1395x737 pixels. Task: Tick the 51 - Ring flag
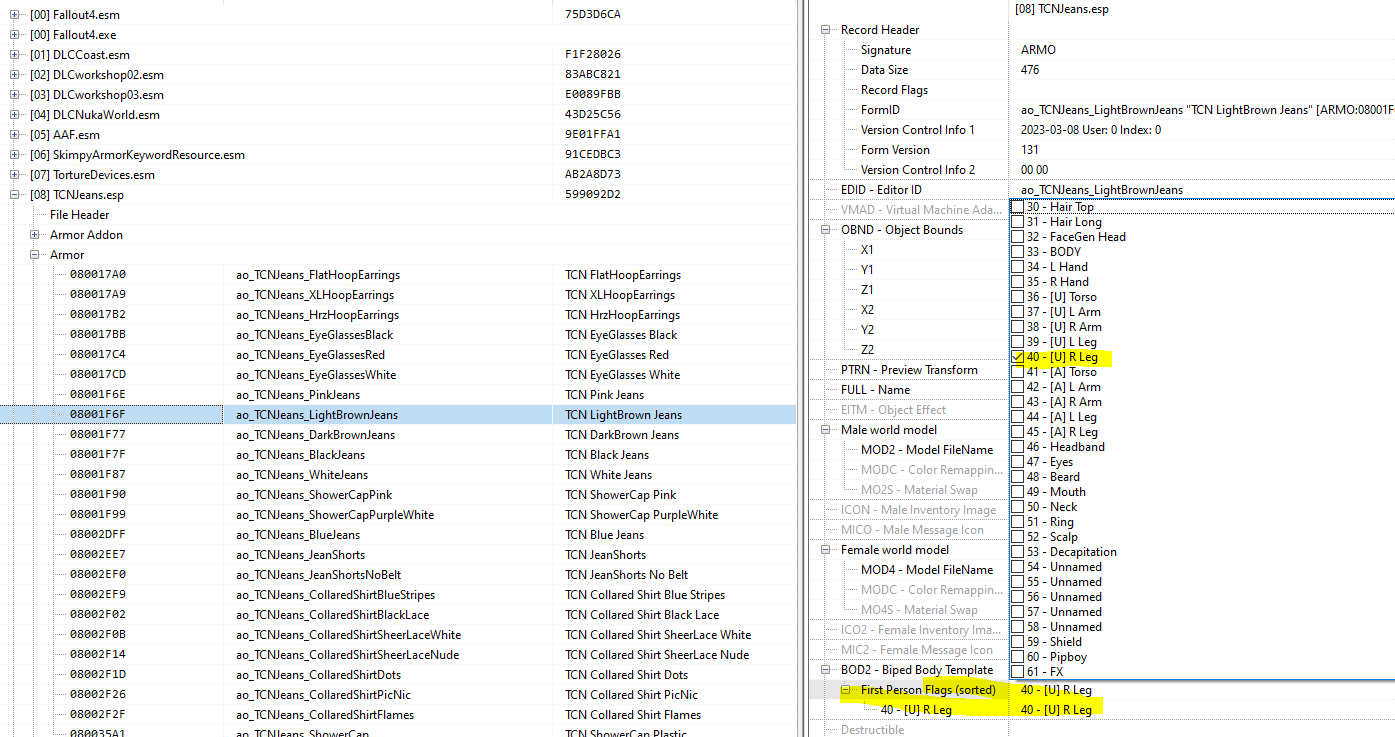coord(1018,522)
